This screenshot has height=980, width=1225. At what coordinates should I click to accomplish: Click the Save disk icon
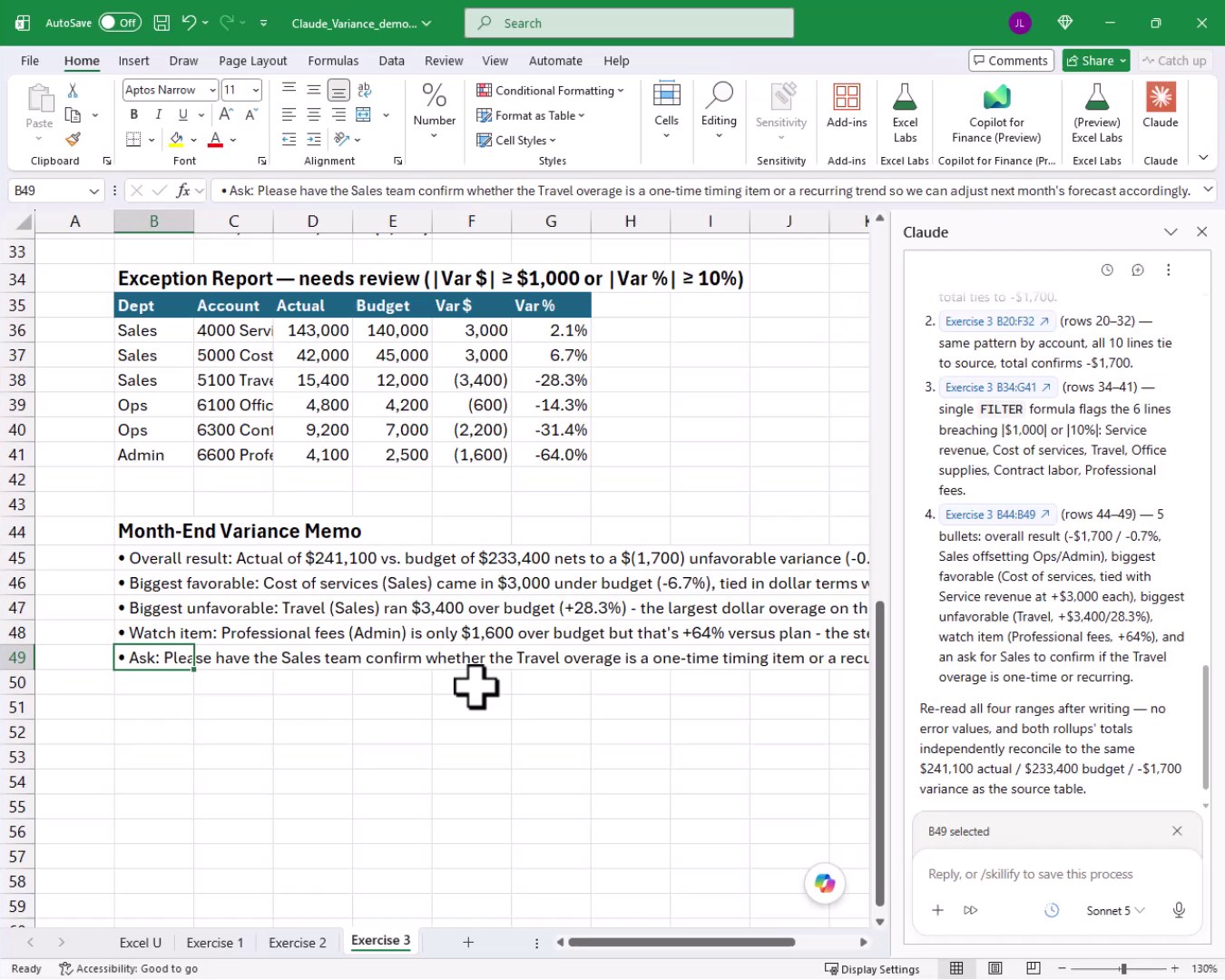[162, 23]
